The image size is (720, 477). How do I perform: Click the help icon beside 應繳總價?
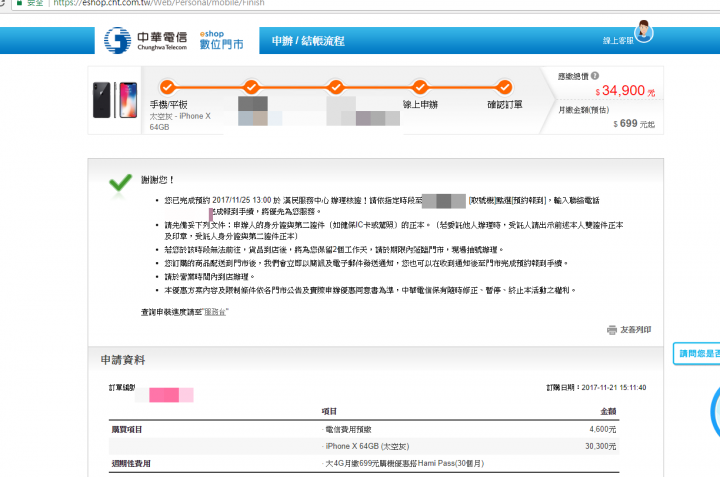595,76
